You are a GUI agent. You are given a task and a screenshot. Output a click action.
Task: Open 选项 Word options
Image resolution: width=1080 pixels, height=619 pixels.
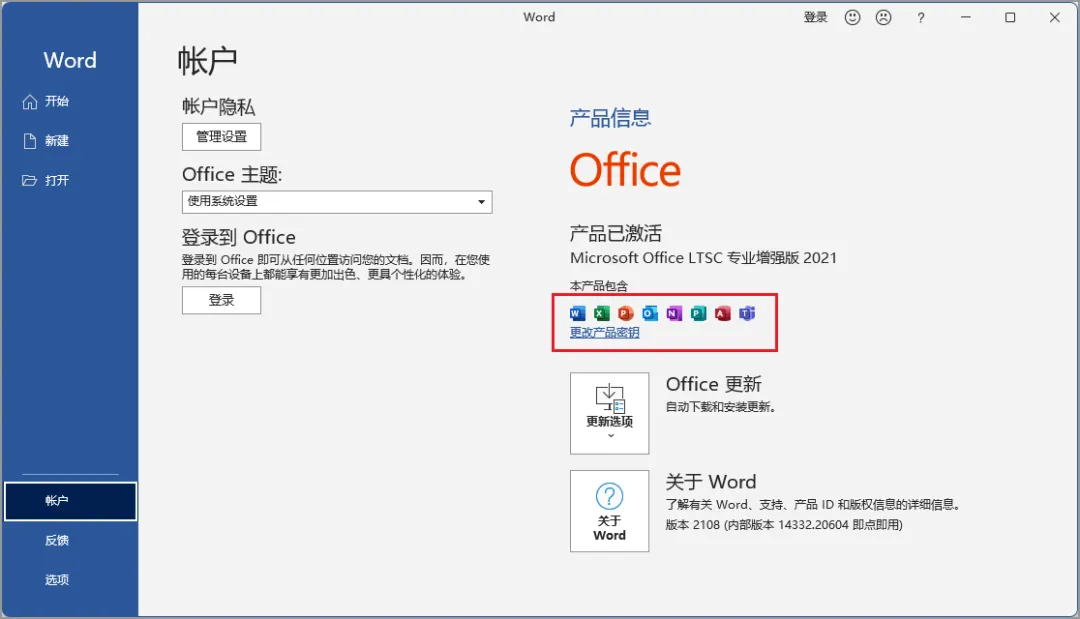(69, 580)
